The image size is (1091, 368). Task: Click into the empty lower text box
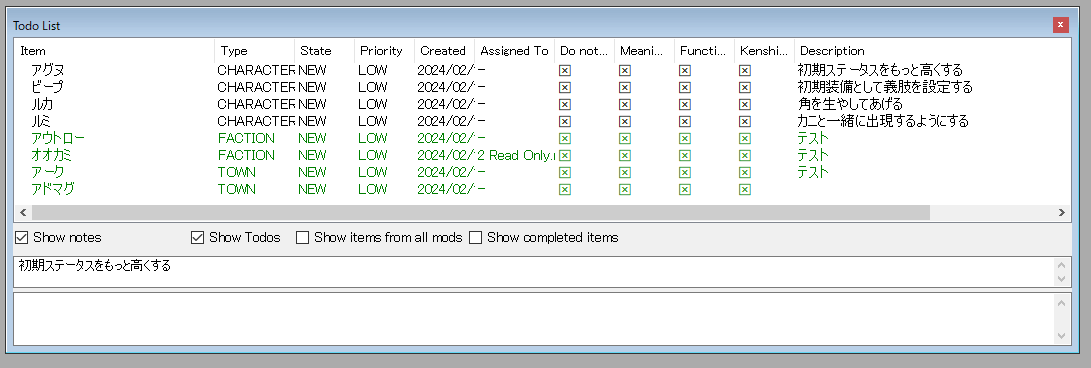coord(534,319)
